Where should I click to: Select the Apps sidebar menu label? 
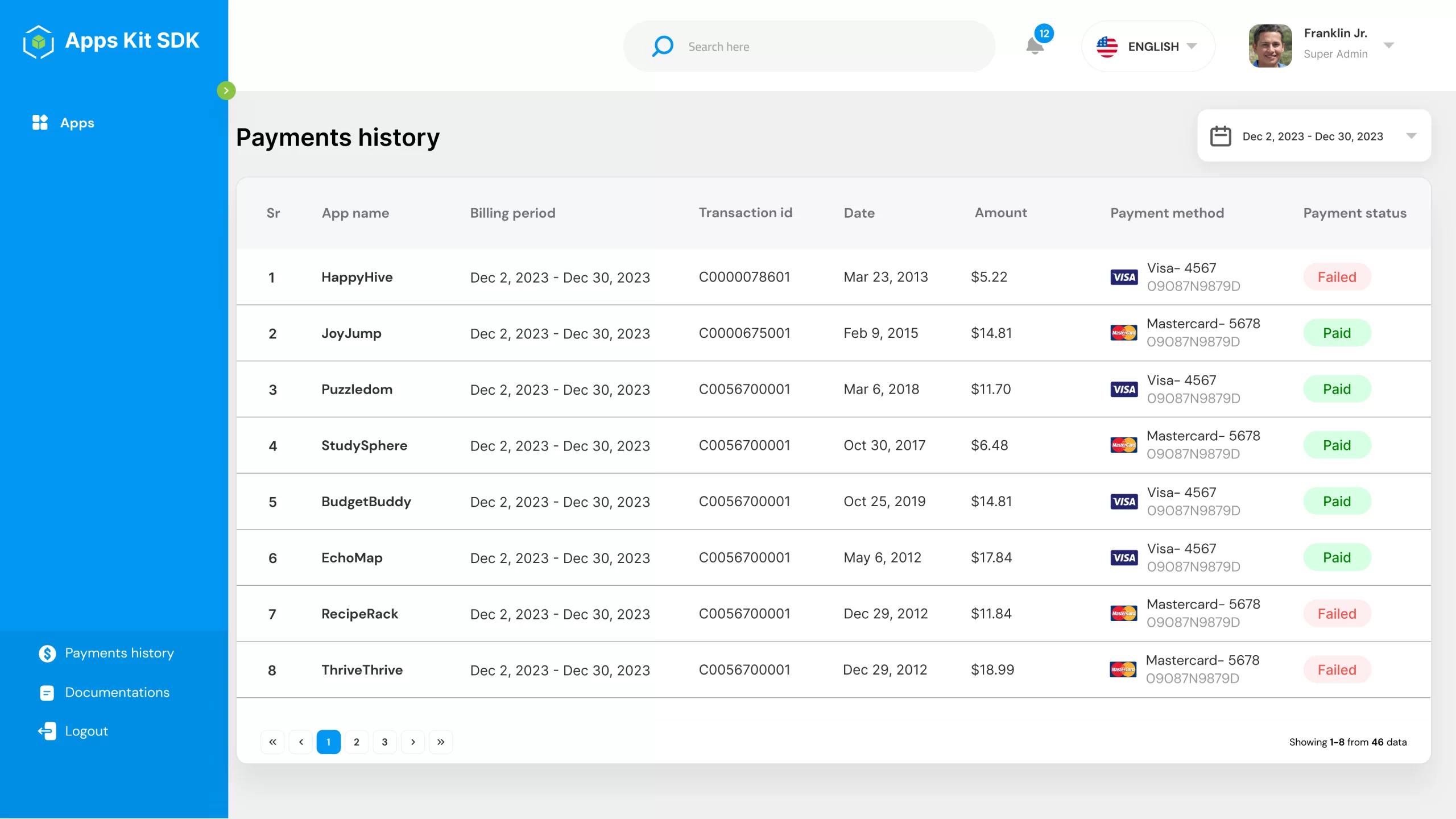tap(77, 123)
